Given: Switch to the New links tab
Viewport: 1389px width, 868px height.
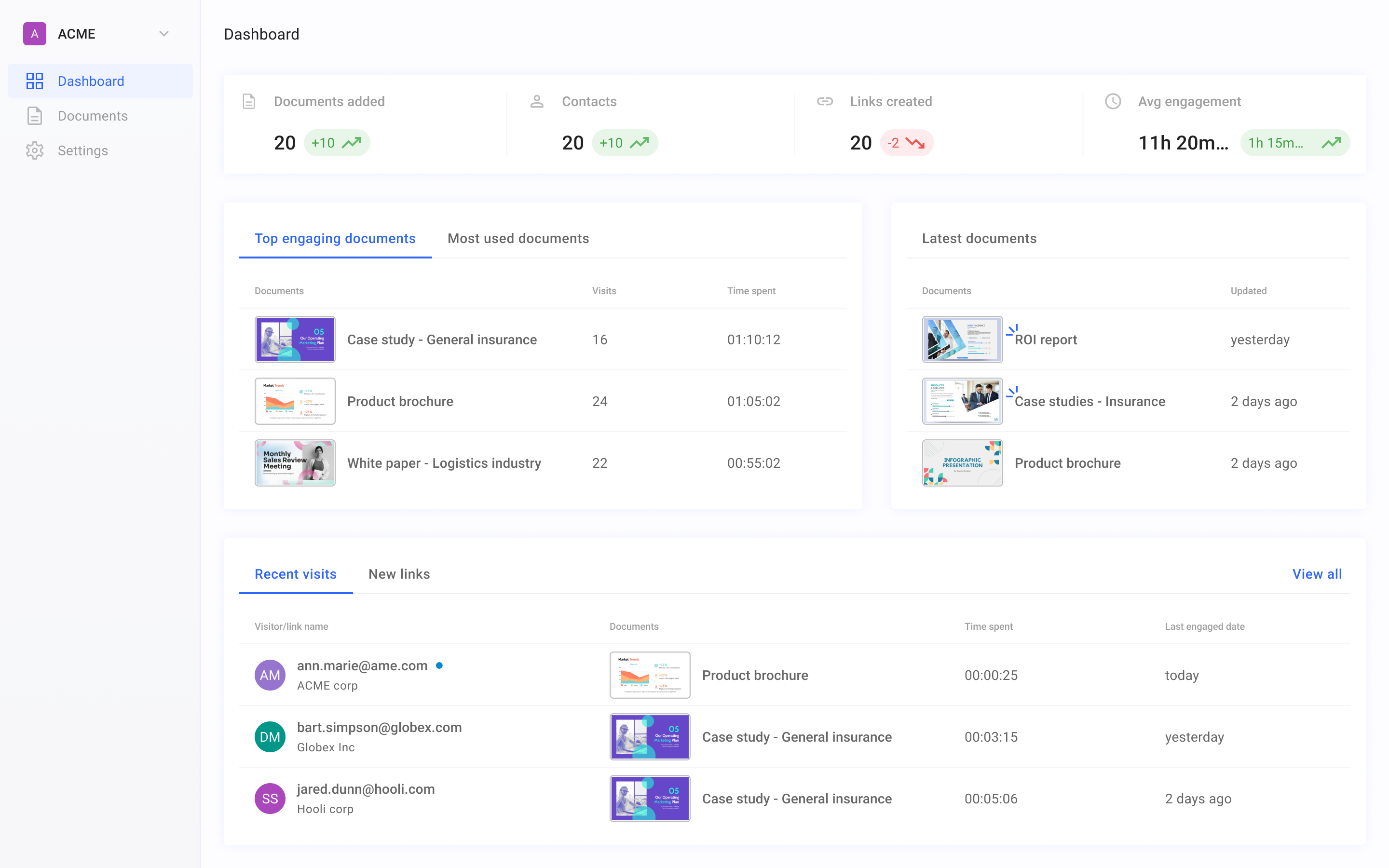Looking at the screenshot, I should click(399, 574).
